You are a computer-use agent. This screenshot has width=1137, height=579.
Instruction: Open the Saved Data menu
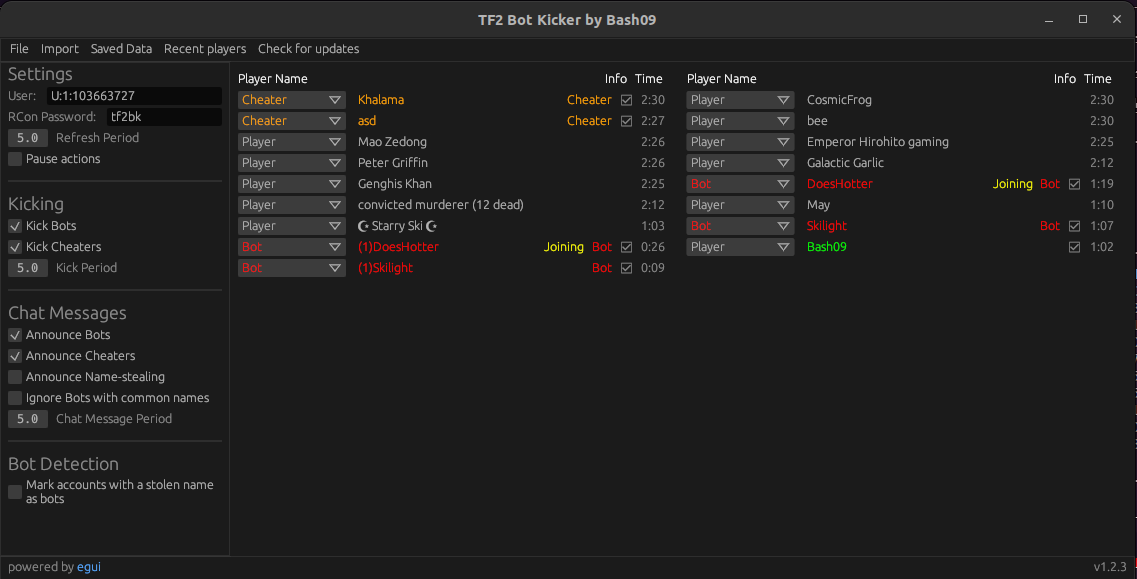point(121,49)
